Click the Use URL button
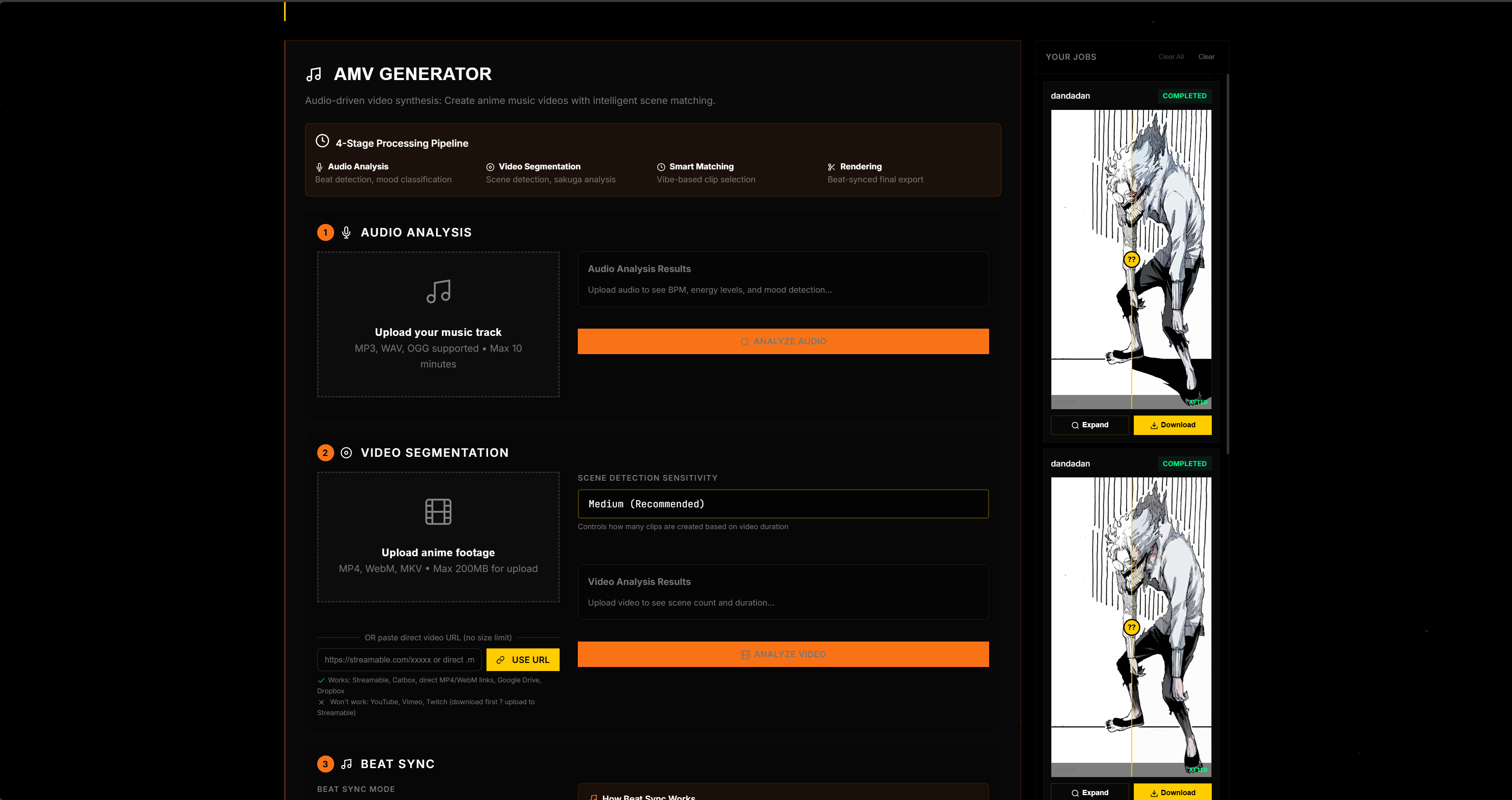This screenshot has width=1512, height=800. click(x=522, y=660)
